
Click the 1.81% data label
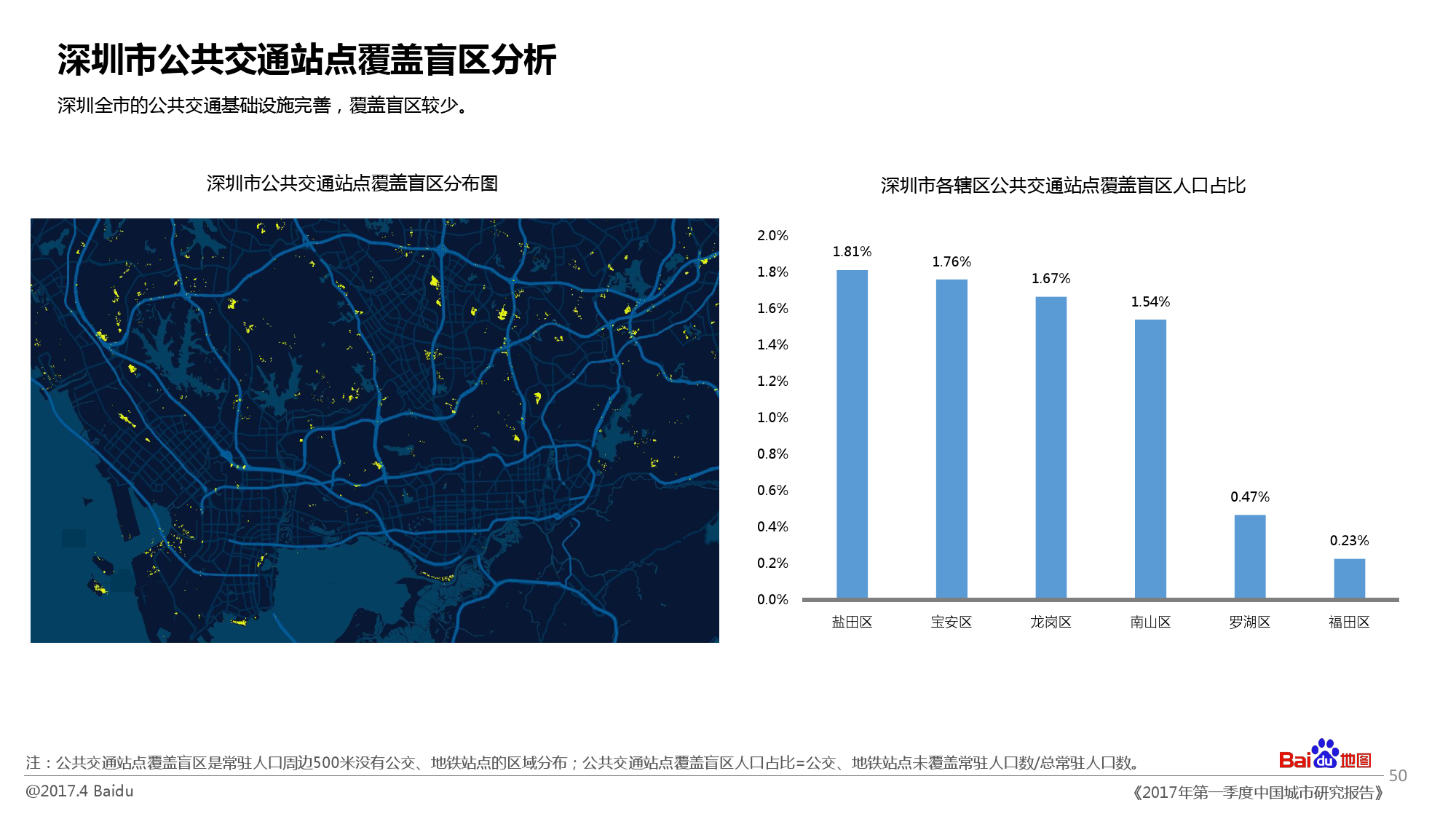coord(852,251)
